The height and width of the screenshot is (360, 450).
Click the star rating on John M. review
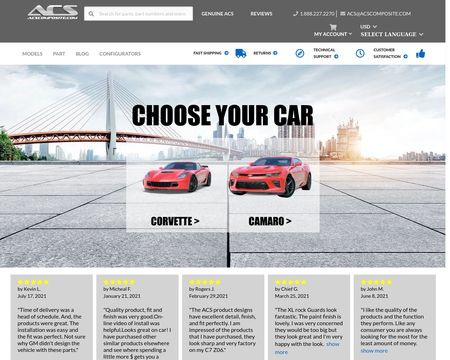pyautogui.click(x=376, y=282)
